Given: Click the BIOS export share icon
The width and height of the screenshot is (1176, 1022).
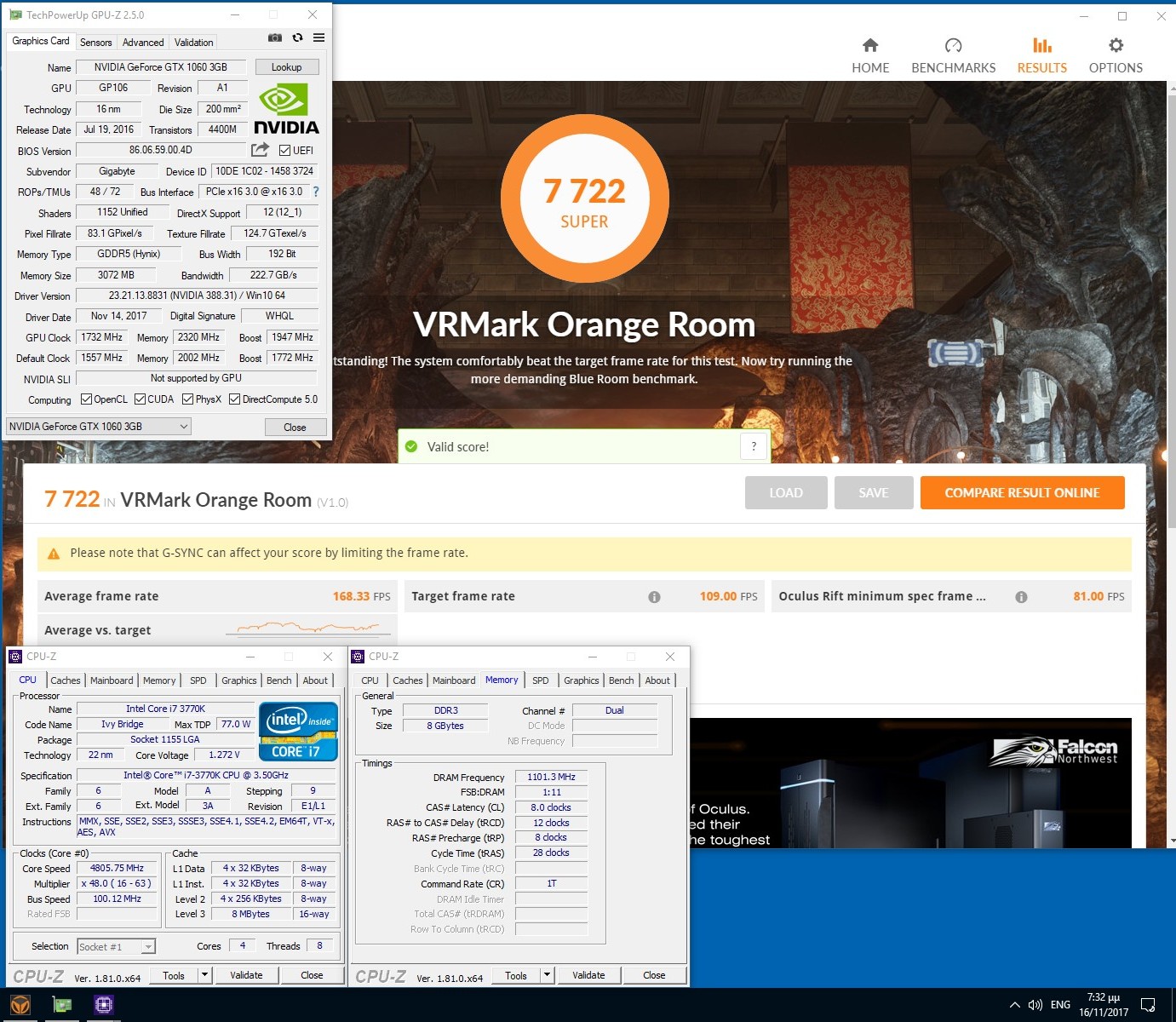Looking at the screenshot, I should click(x=260, y=150).
